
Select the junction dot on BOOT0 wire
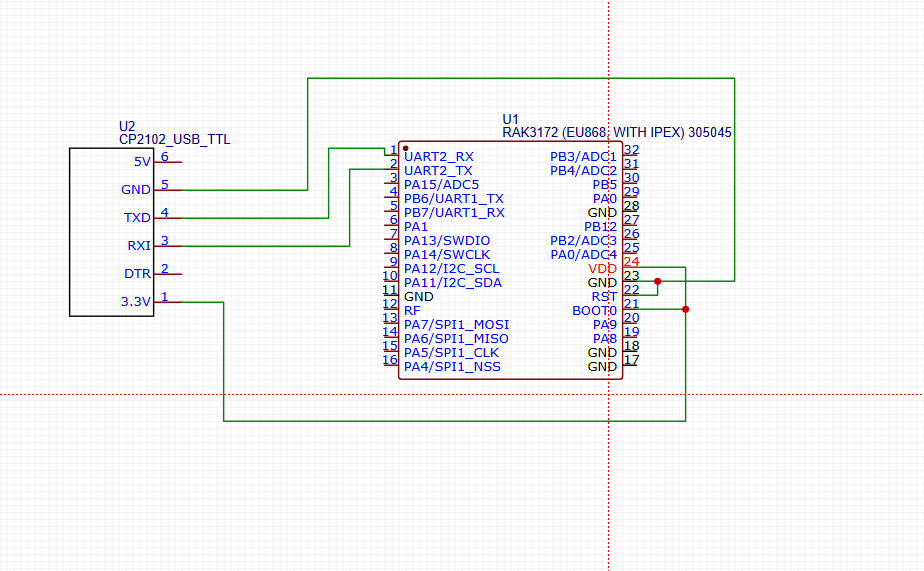(685, 309)
